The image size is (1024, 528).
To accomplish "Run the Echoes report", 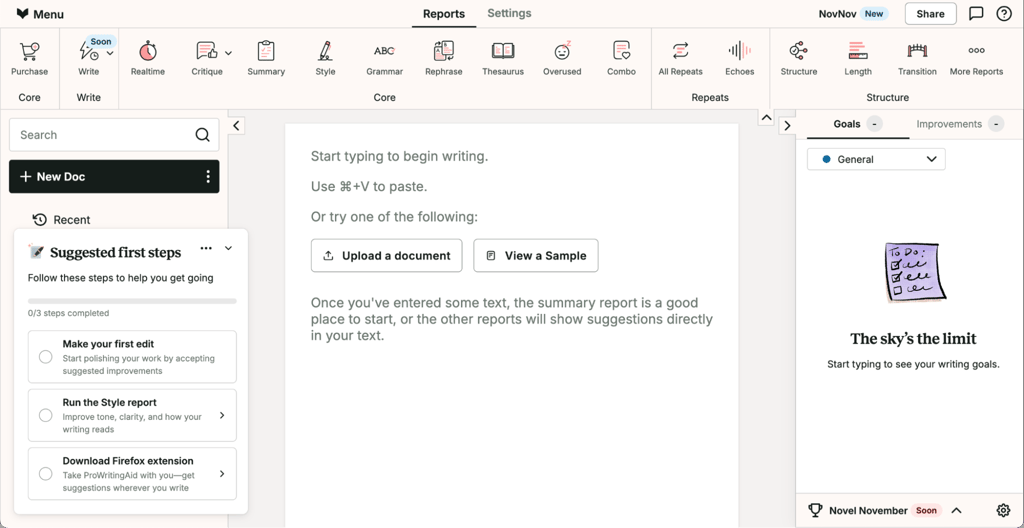I will (739, 59).
